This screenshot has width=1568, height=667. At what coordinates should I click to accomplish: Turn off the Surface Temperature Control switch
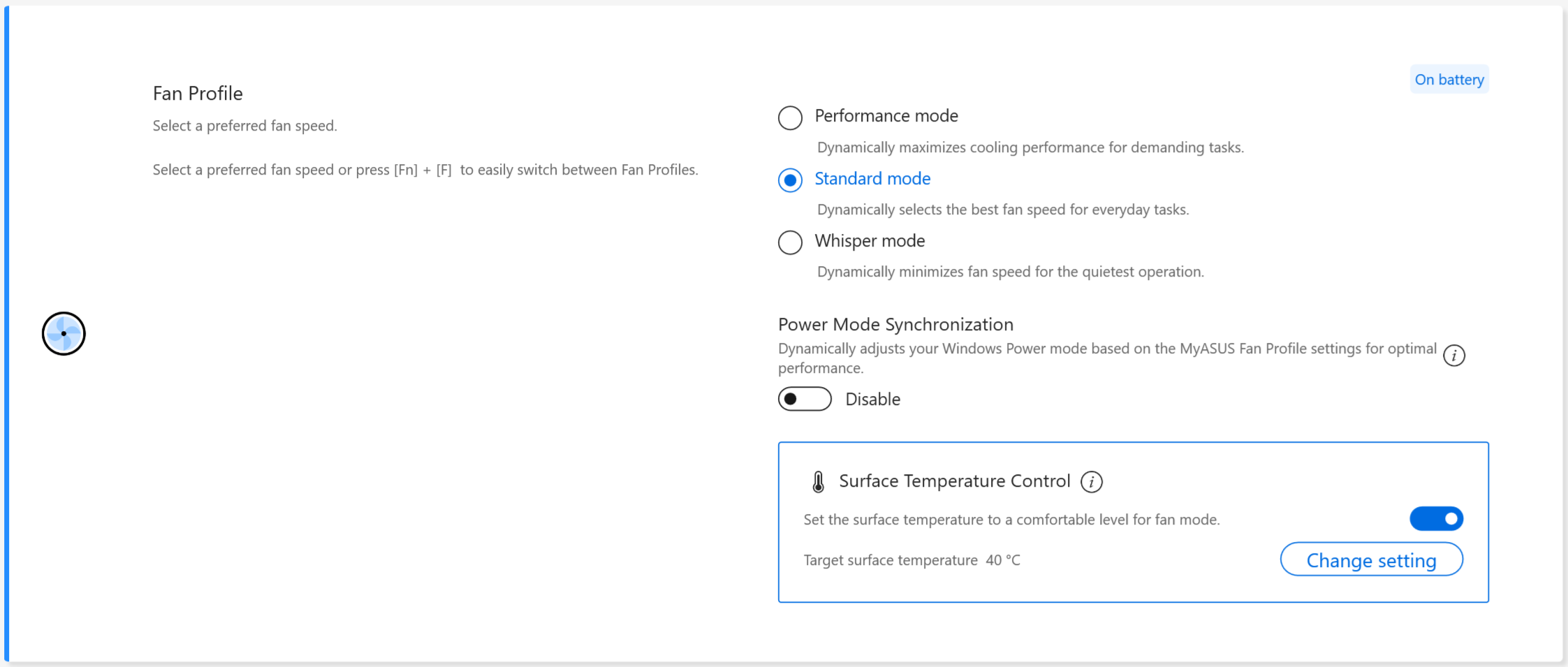(x=1436, y=519)
